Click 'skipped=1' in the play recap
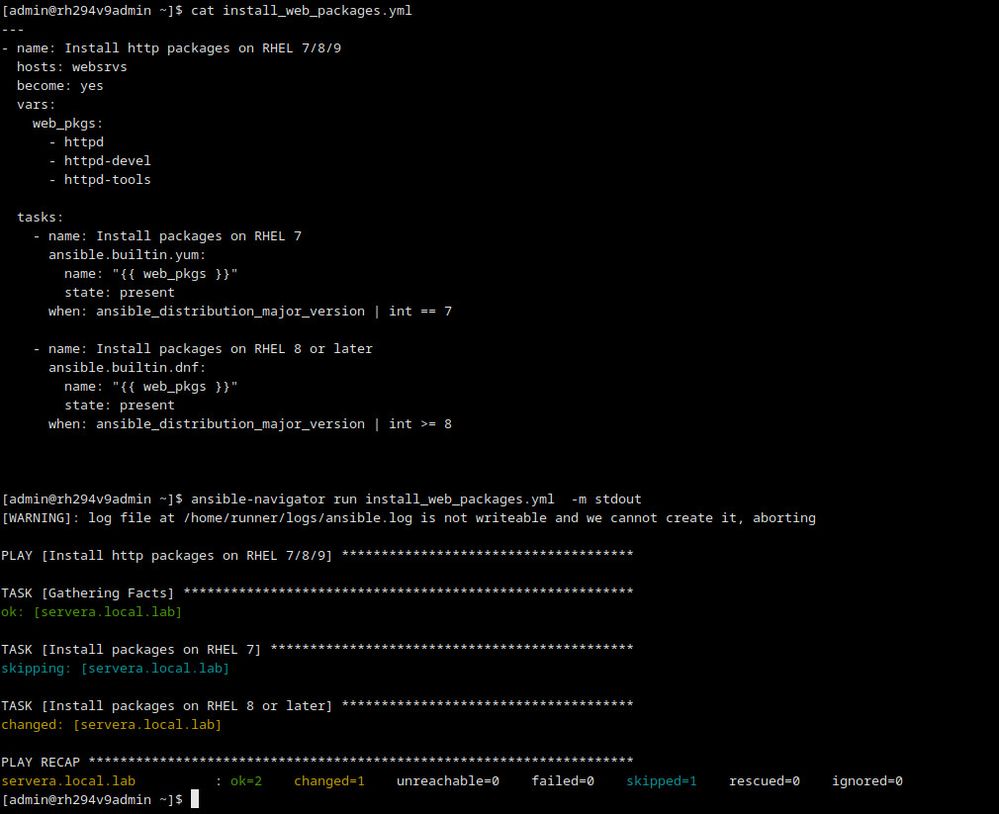This screenshot has width=999, height=814. coord(661,781)
